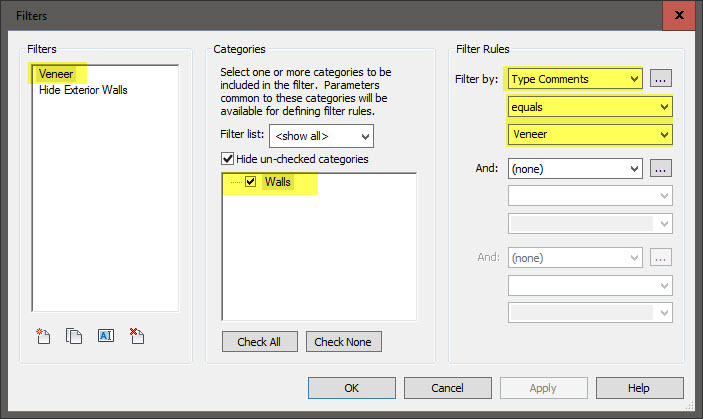The image size is (703, 419).
Task: Open the first And (none) dropdown
Action: (x=575, y=169)
